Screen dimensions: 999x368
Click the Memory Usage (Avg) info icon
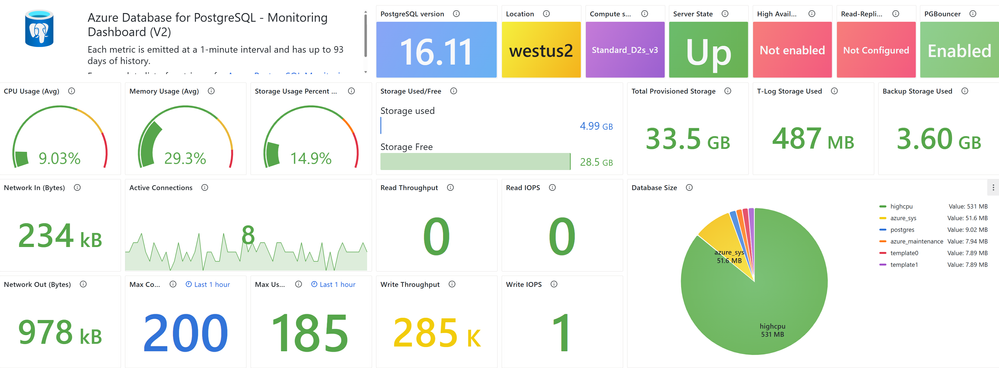point(212,91)
